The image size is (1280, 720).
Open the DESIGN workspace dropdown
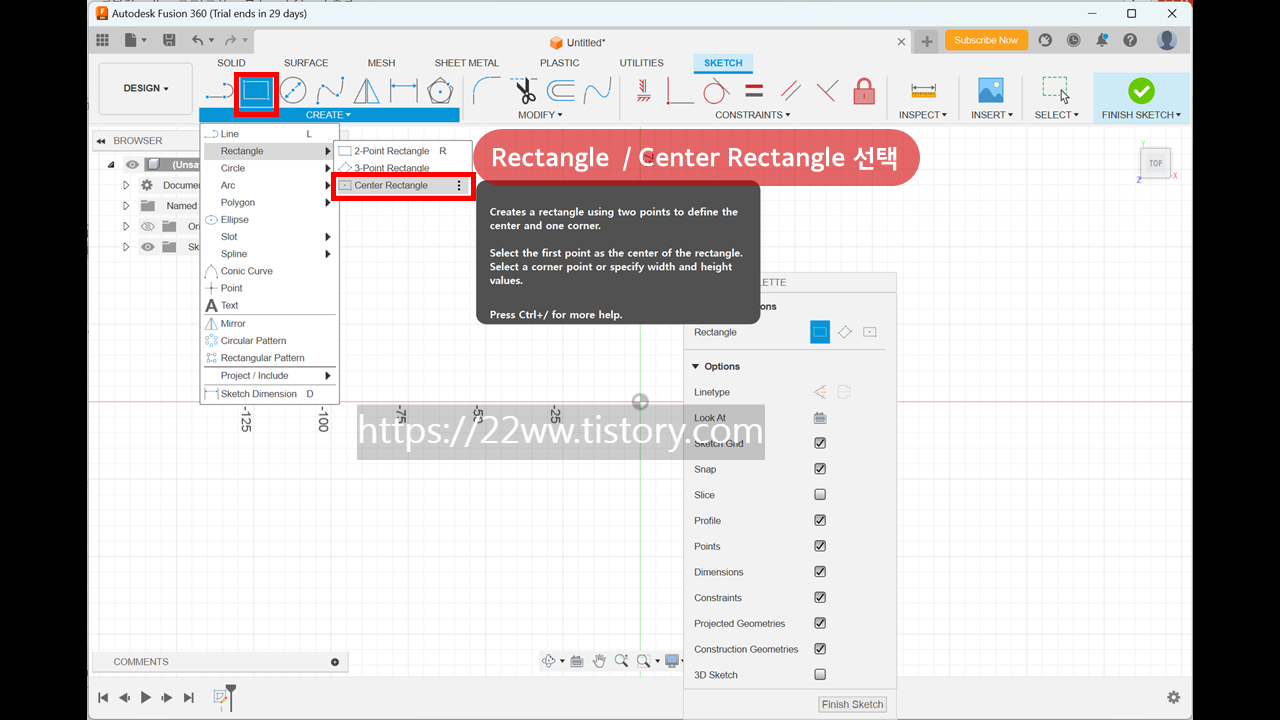(x=146, y=88)
